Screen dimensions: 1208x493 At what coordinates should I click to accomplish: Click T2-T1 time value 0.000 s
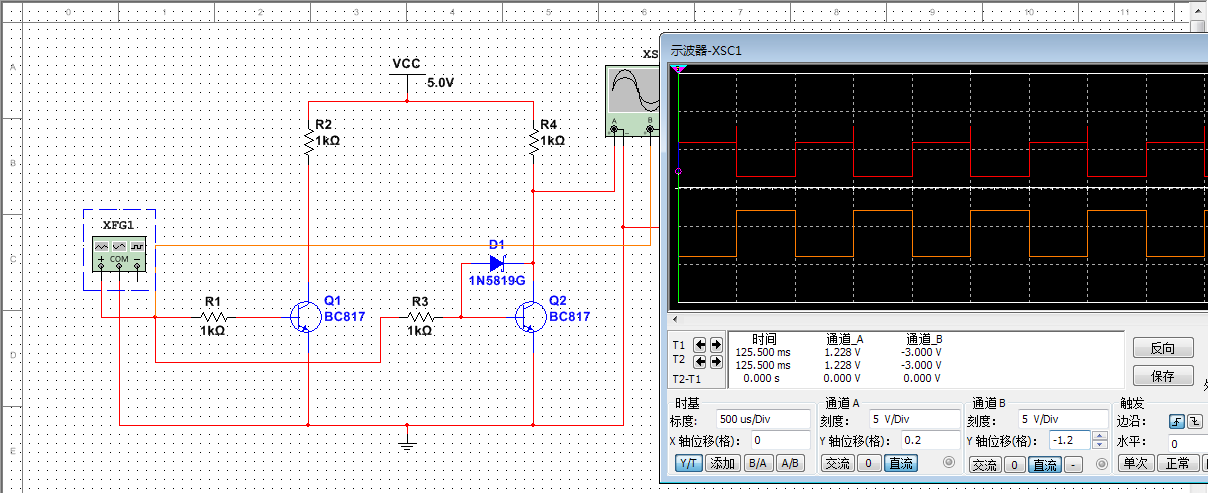tap(764, 378)
